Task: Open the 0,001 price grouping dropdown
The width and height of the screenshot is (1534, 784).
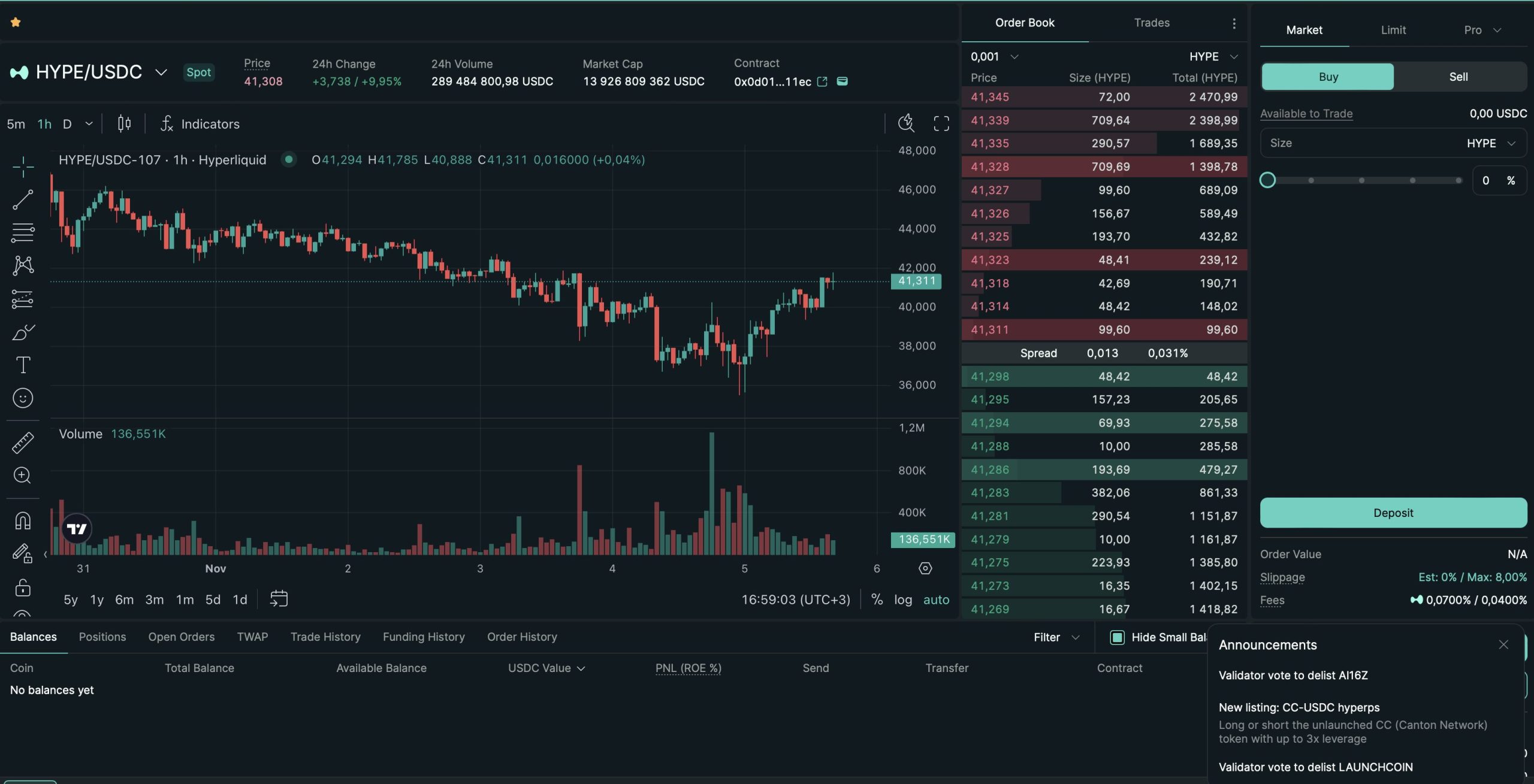Action: (x=995, y=56)
